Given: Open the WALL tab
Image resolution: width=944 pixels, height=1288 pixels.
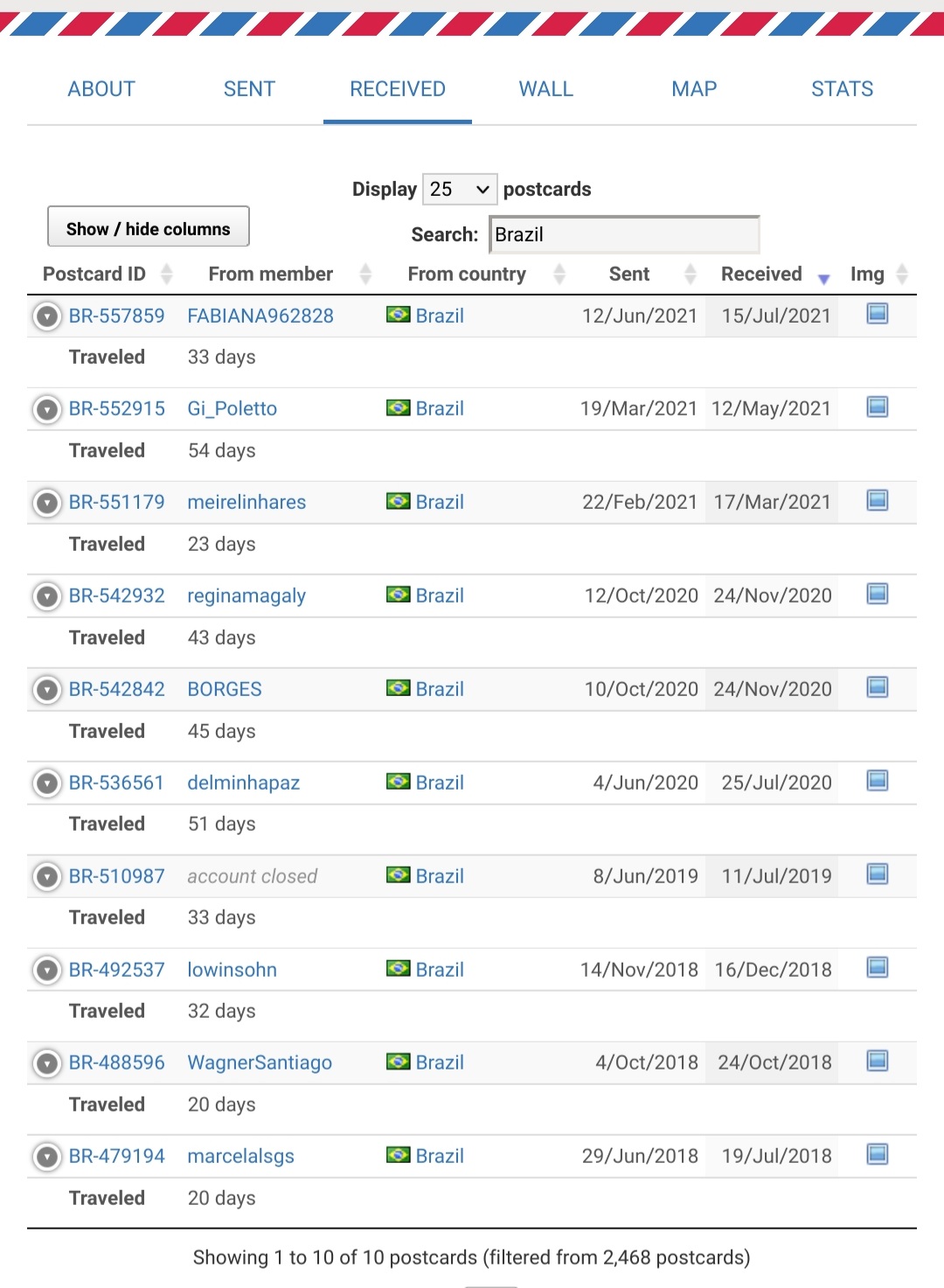Looking at the screenshot, I should click(546, 89).
